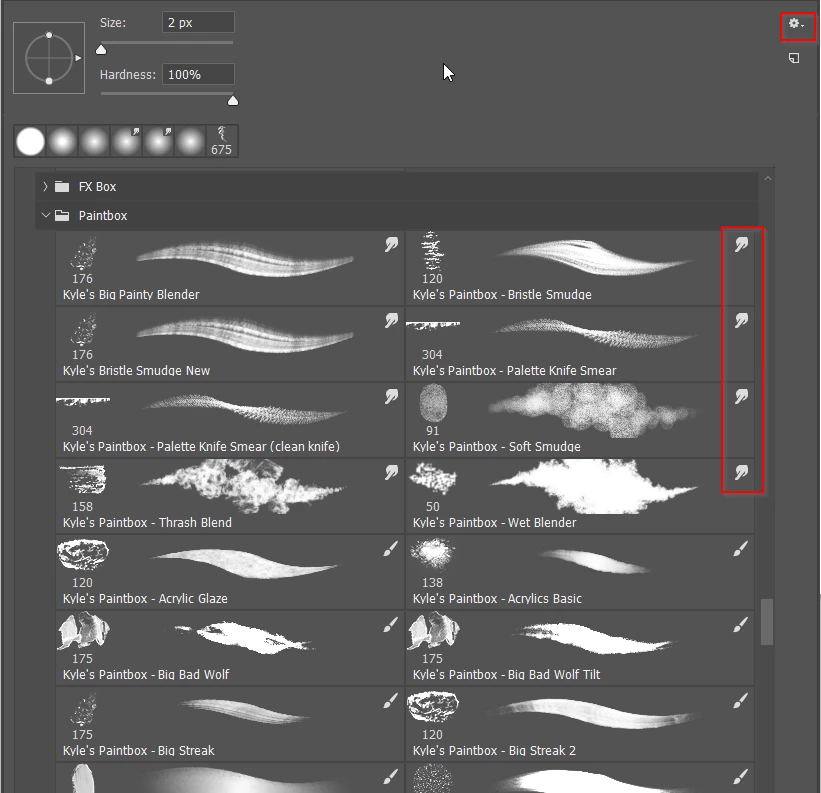Click brush icon on Big Streak row

391,700
